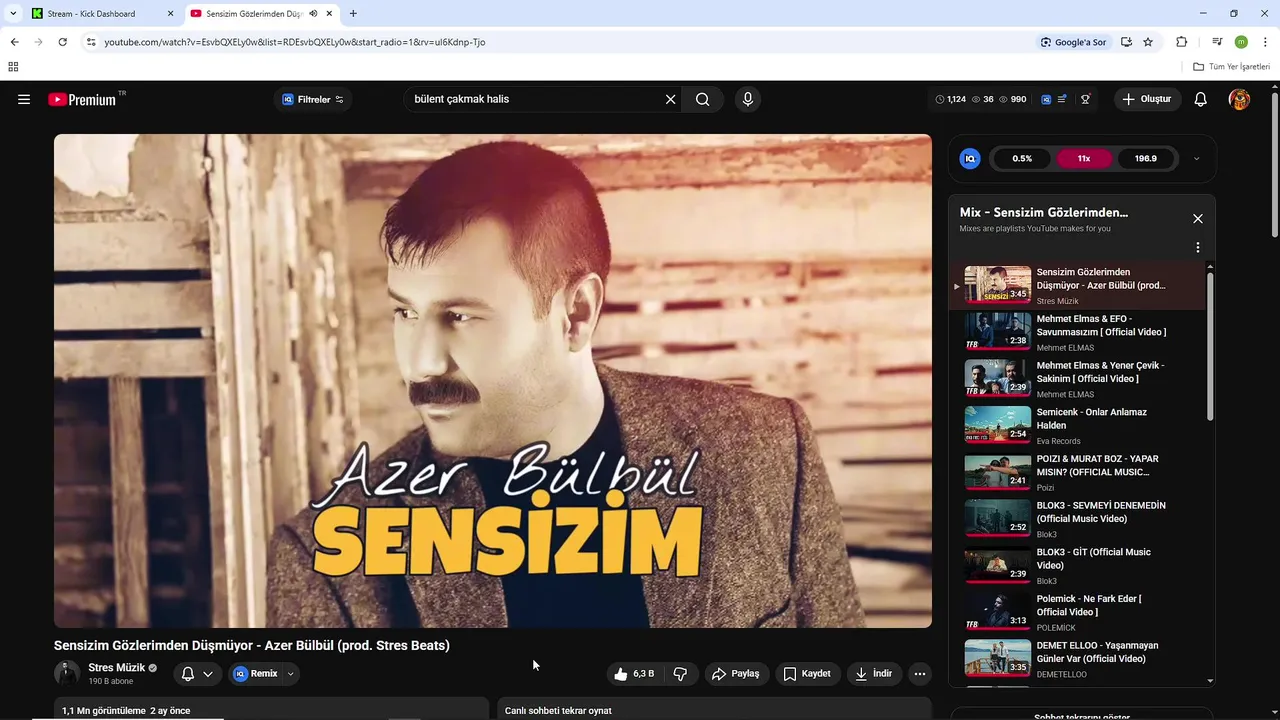Play Semicenk - Onlar Anlamaz Halden
1280x720 pixels.
pyautogui.click(x=1080, y=425)
